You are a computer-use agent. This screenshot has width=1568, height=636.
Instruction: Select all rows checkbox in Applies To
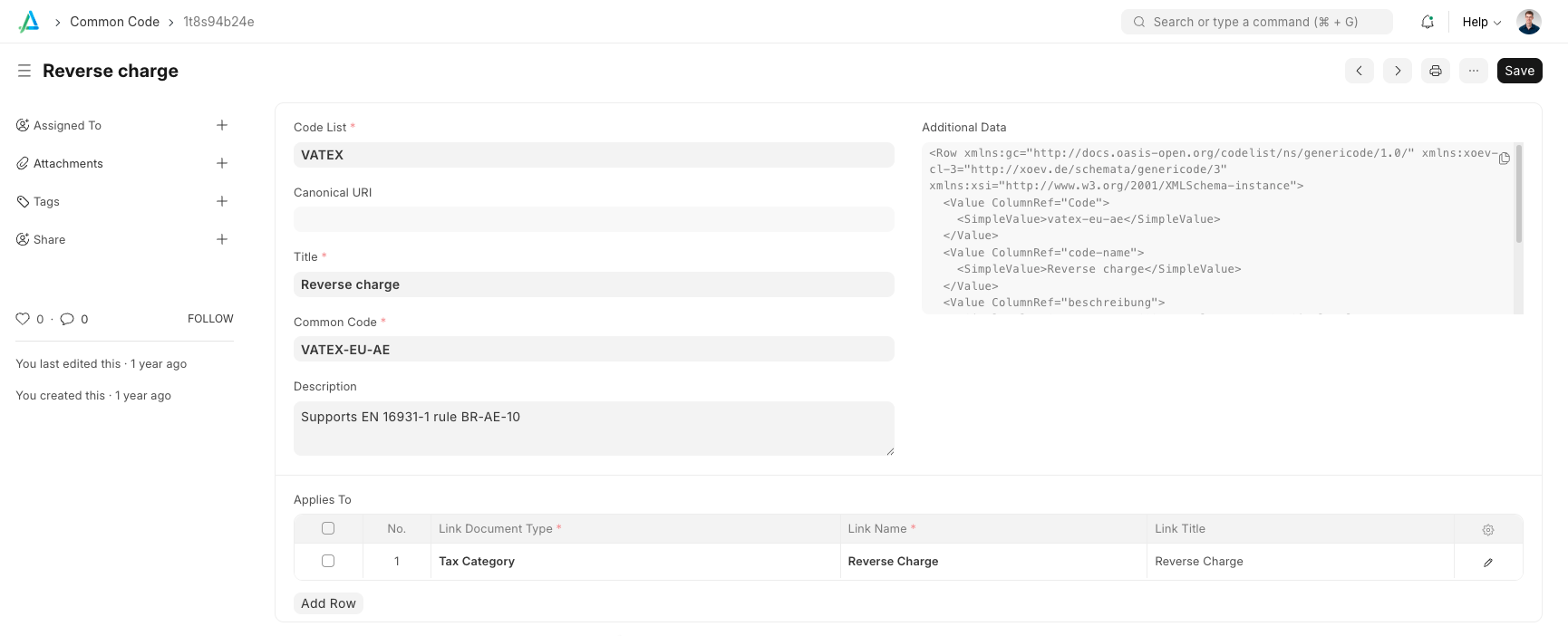point(328,528)
